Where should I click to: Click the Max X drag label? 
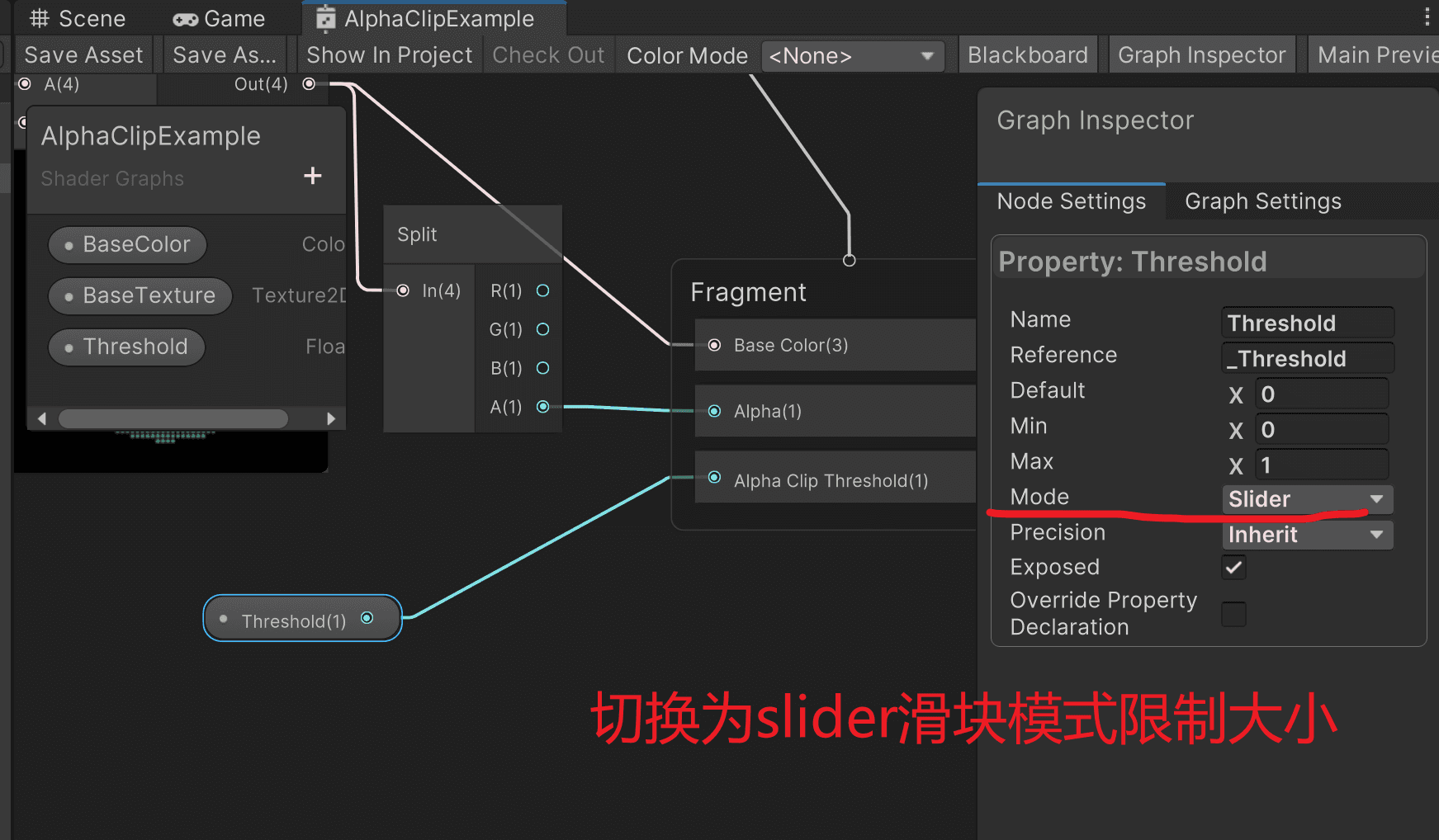(x=1236, y=466)
